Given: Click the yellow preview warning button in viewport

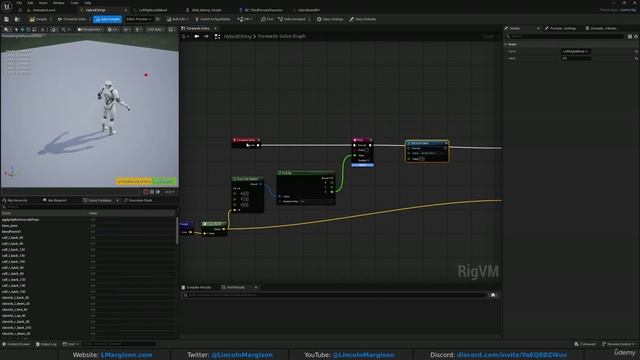Looking at the screenshot, I should click(x=133, y=181).
